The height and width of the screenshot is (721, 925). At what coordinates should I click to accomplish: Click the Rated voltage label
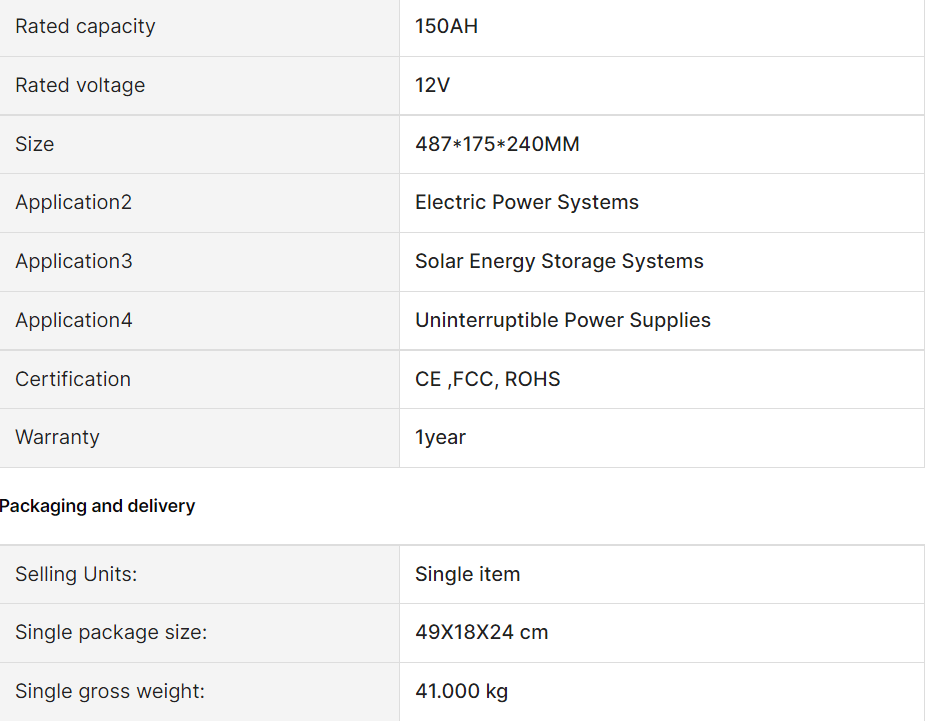coord(80,86)
